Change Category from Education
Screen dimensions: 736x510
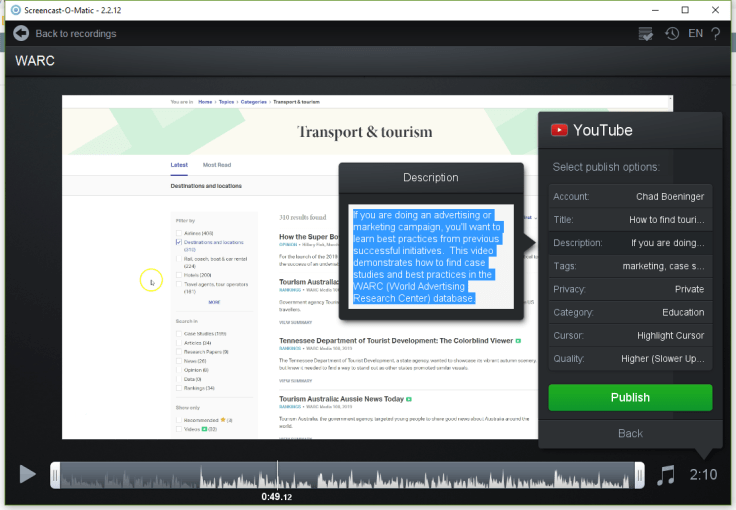point(630,312)
